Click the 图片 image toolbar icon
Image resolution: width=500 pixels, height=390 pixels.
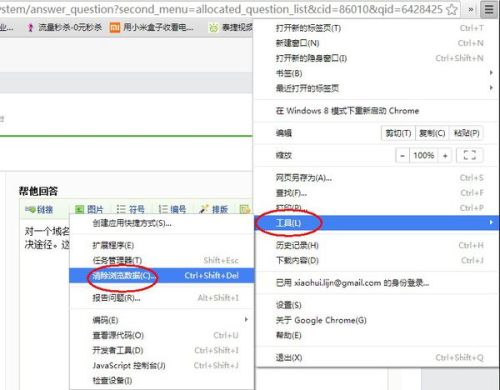(89, 210)
